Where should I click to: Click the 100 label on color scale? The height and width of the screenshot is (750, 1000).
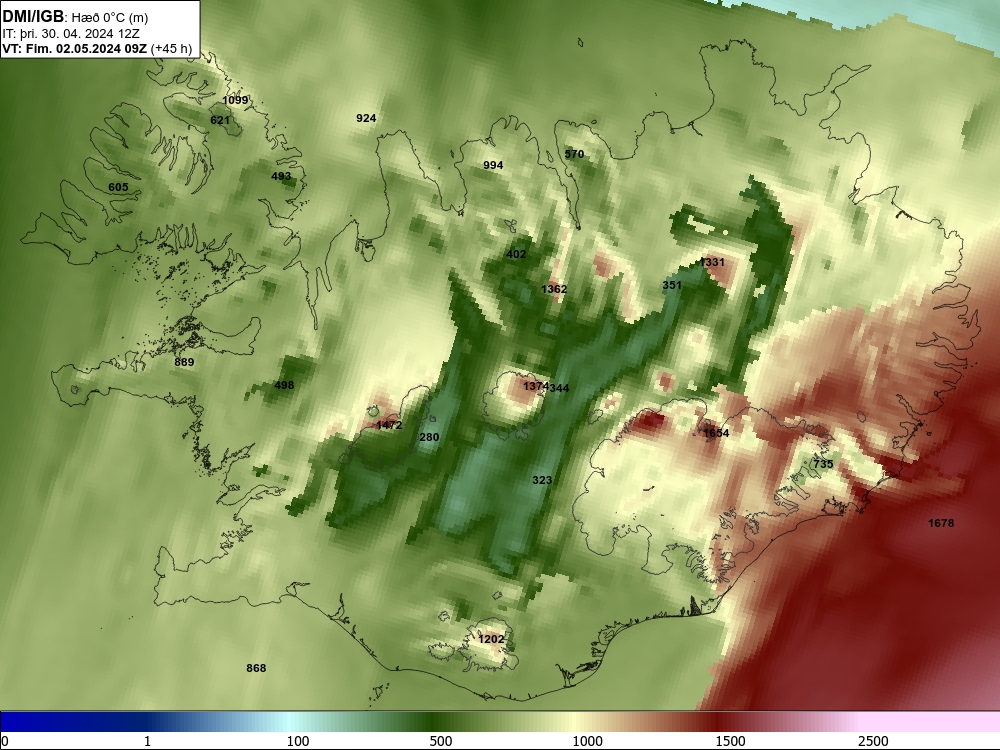(298, 741)
